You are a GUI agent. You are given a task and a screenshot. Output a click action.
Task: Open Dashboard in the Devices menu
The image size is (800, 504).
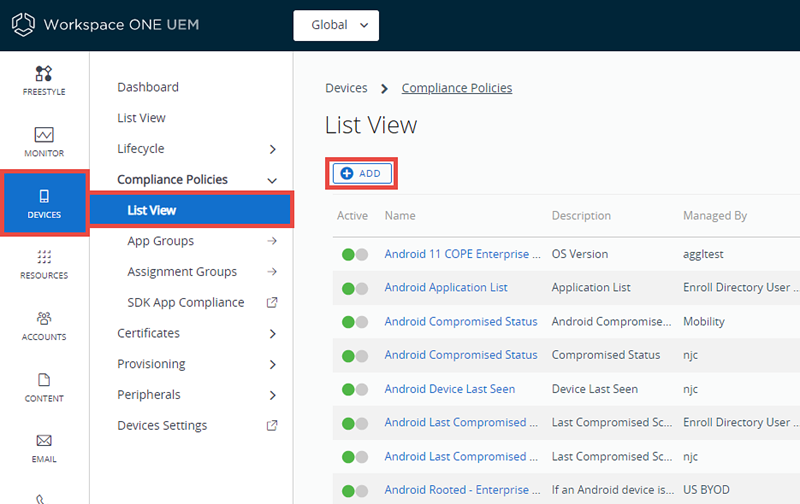[148, 87]
